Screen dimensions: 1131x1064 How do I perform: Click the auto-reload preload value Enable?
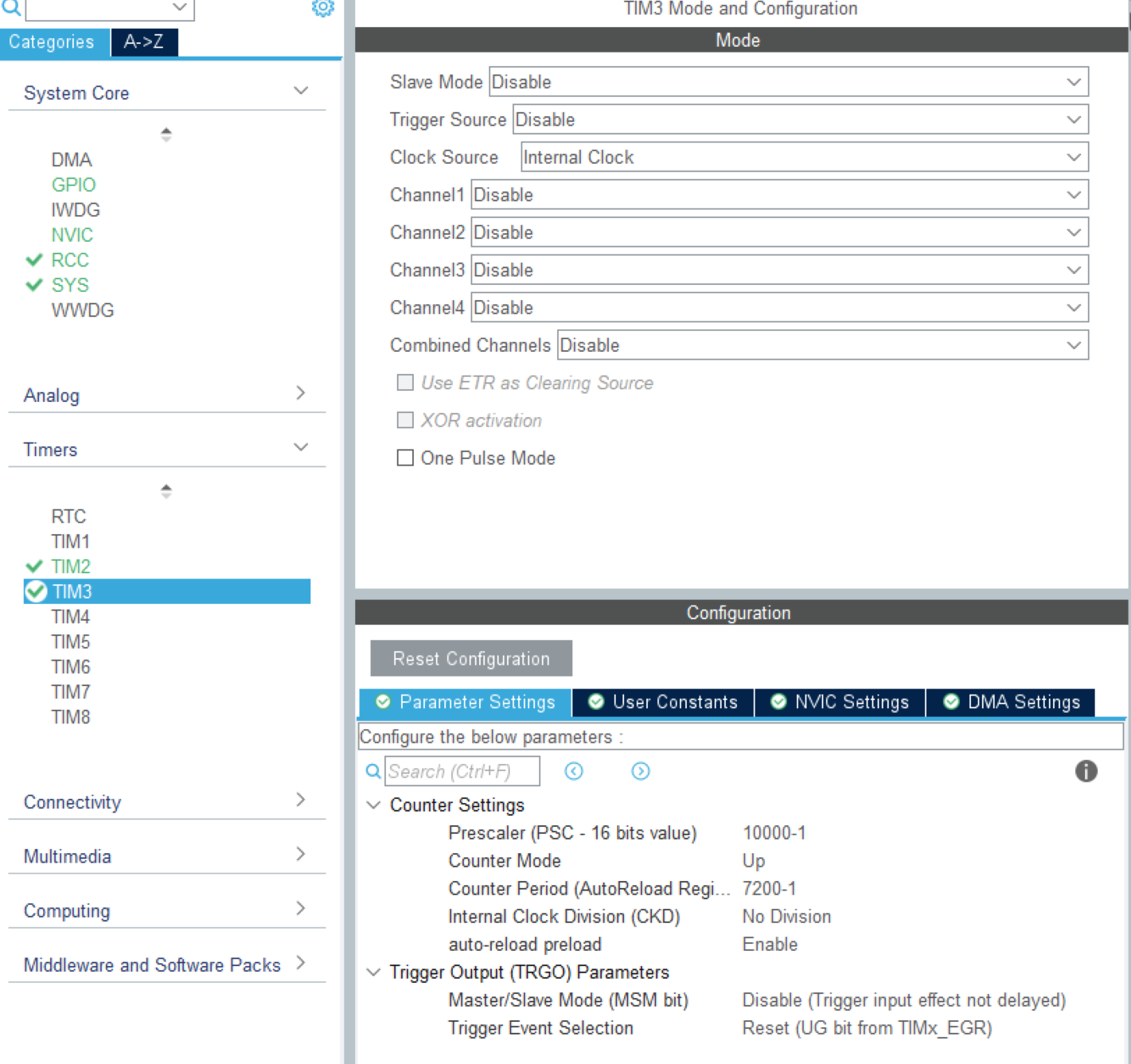770,944
